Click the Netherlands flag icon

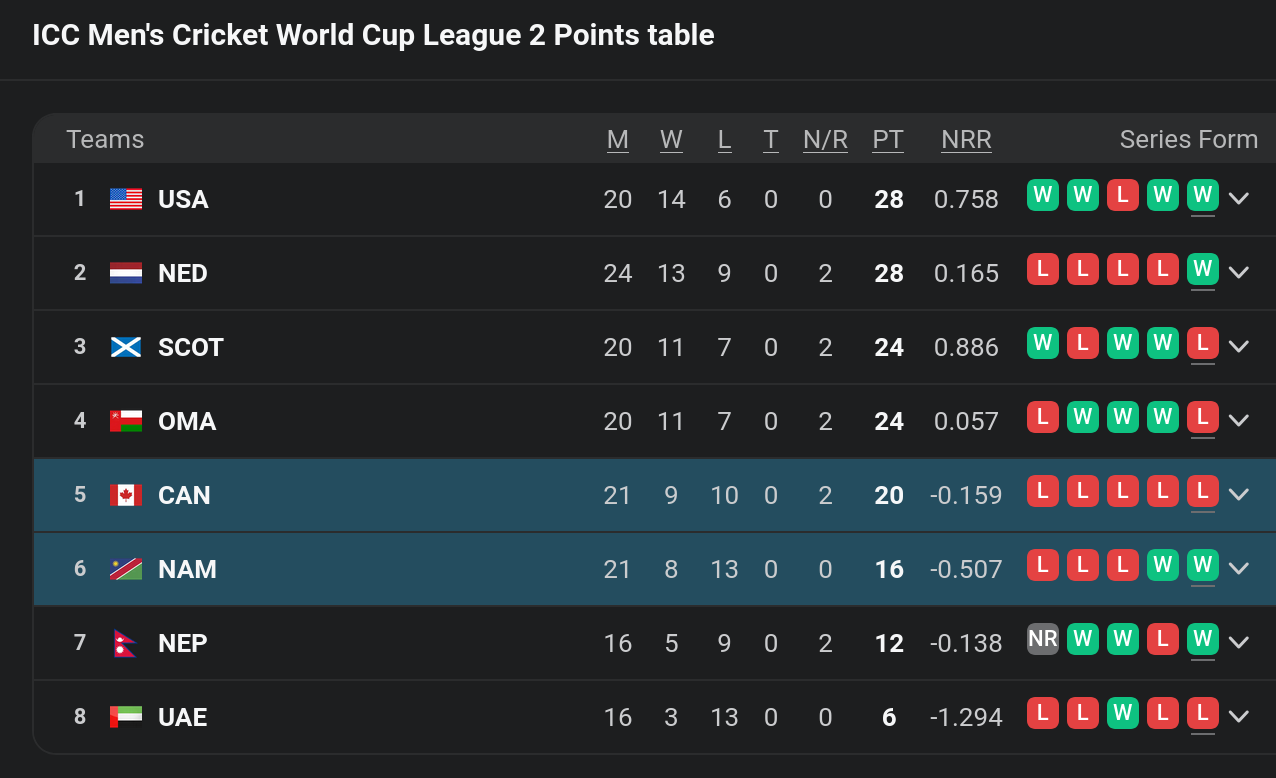click(x=126, y=273)
